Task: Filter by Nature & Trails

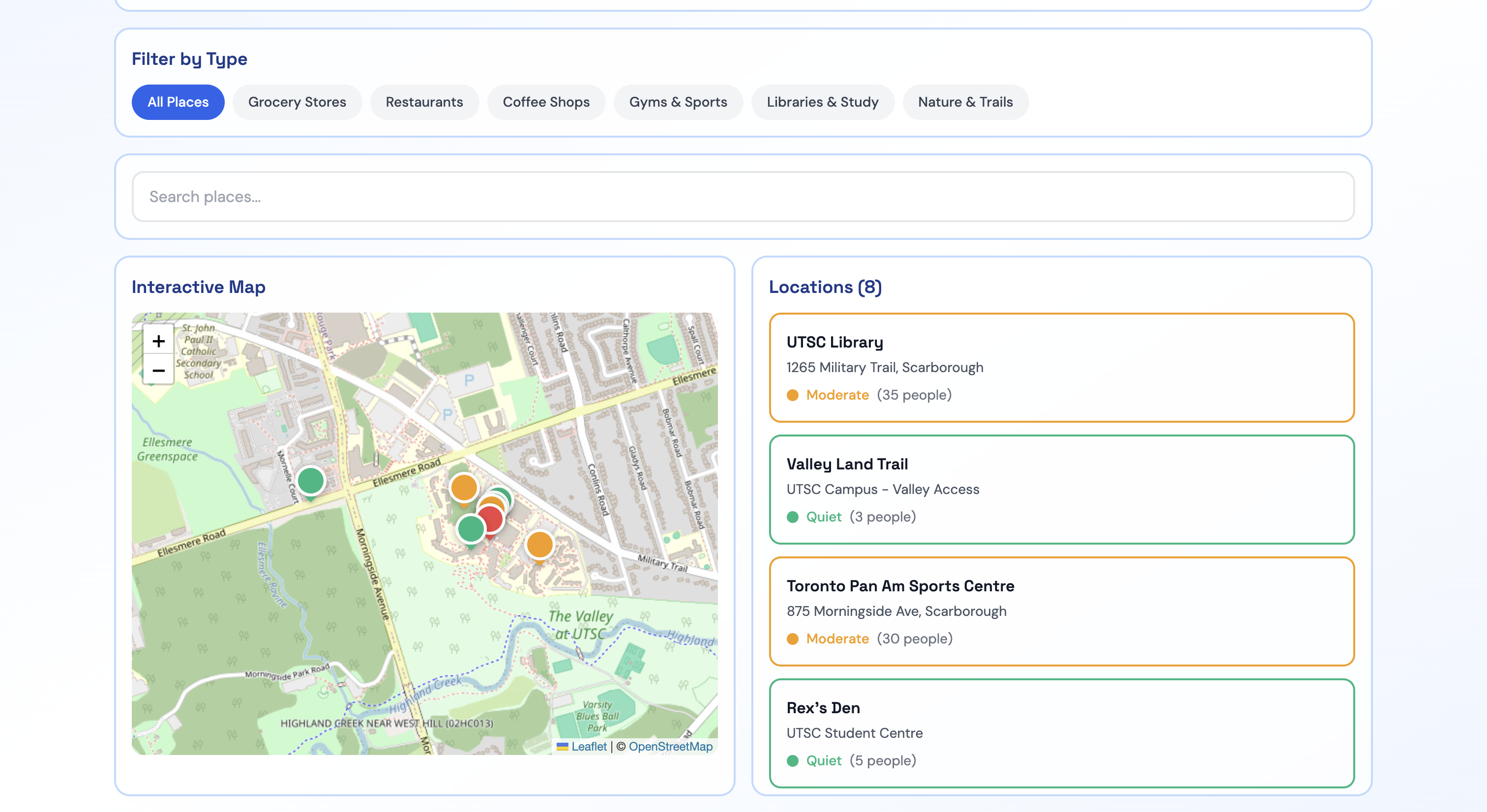Action: (x=965, y=102)
